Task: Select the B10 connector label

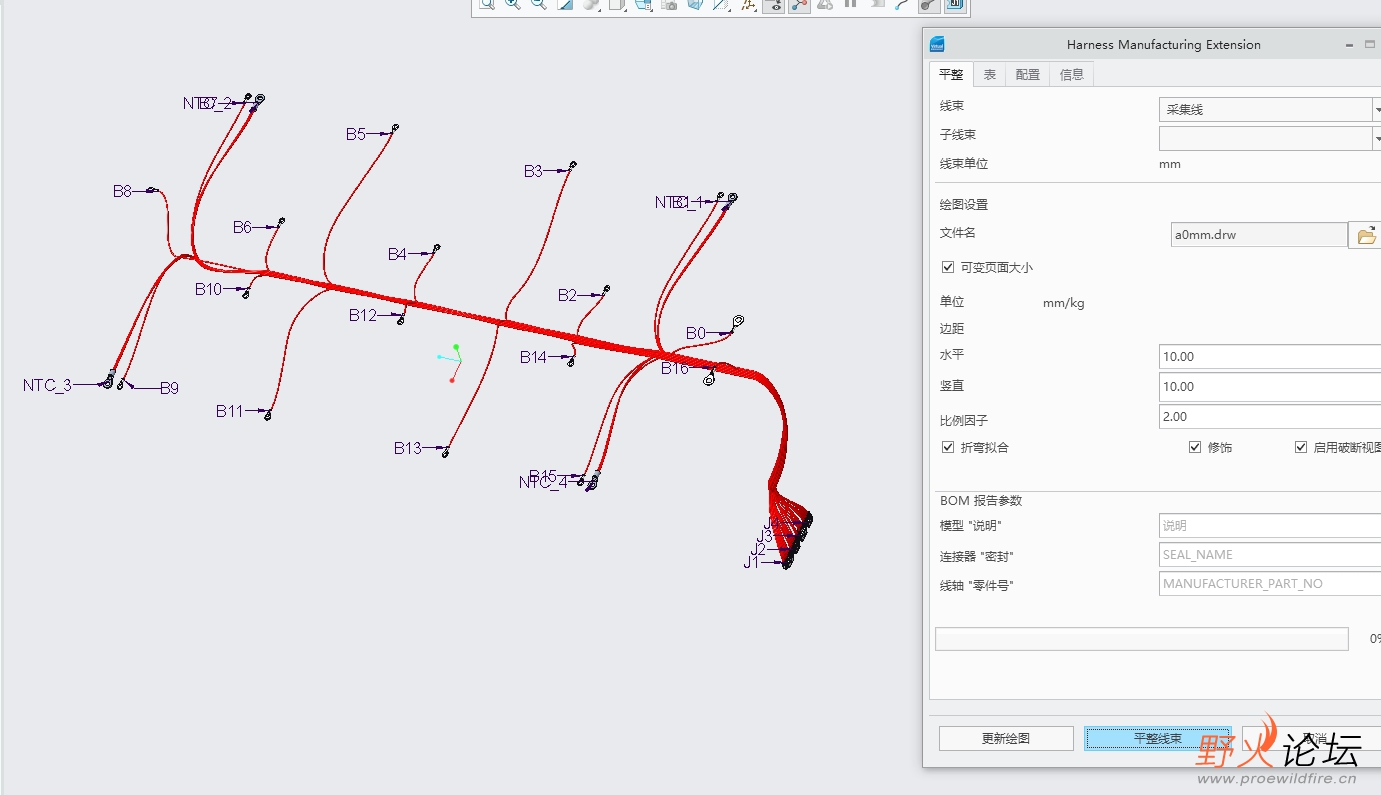Action: click(x=208, y=289)
